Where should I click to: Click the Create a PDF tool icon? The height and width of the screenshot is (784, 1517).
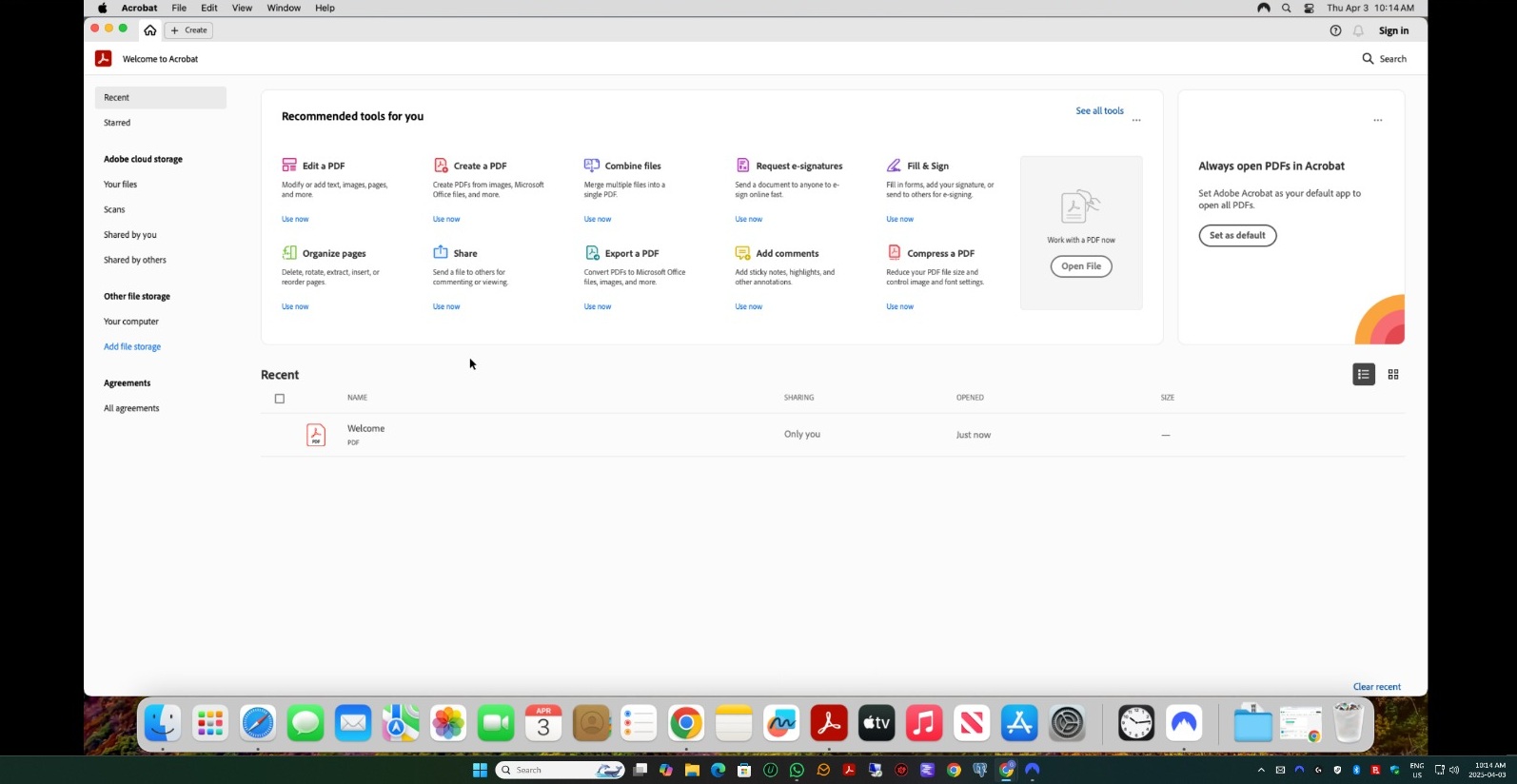[x=441, y=165]
